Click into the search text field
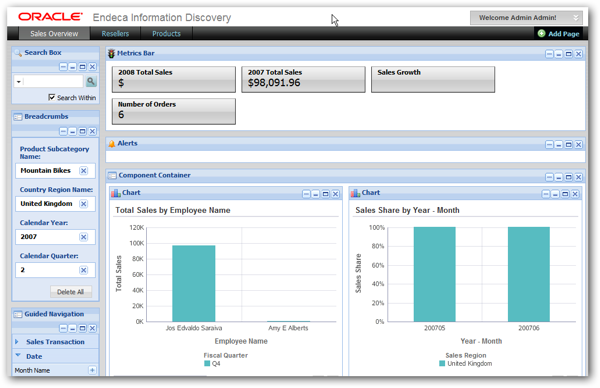Viewport: 600px width, 388px height. [x=53, y=81]
